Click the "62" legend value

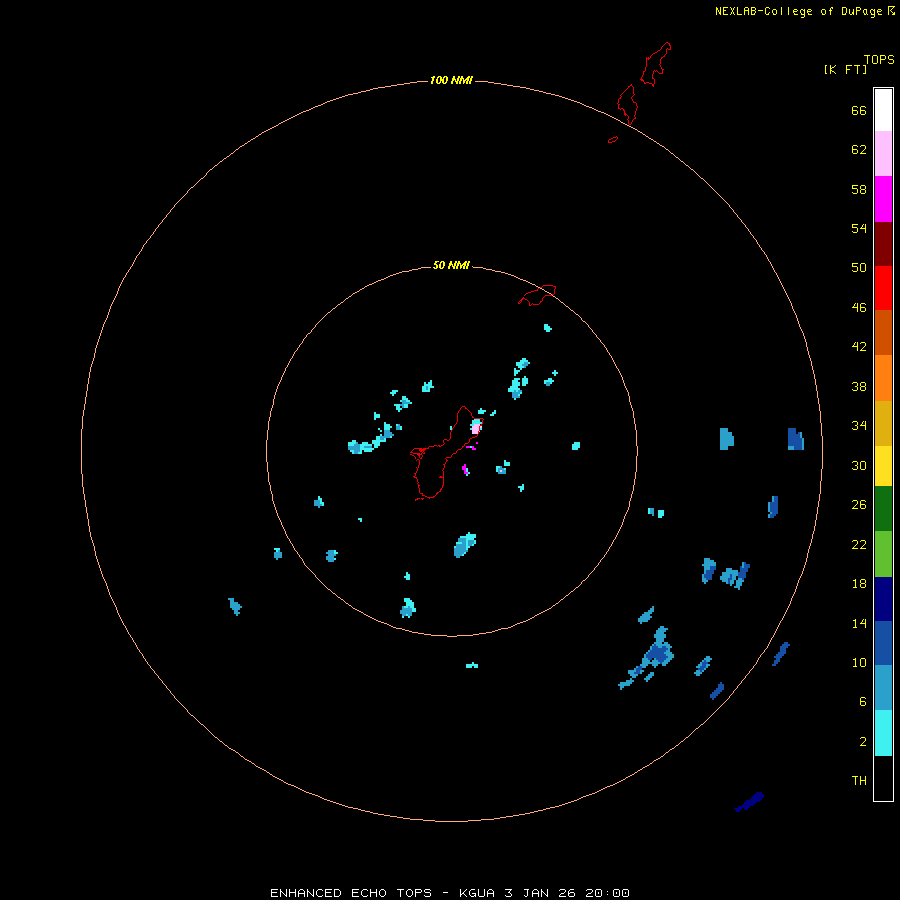(859, 150)
